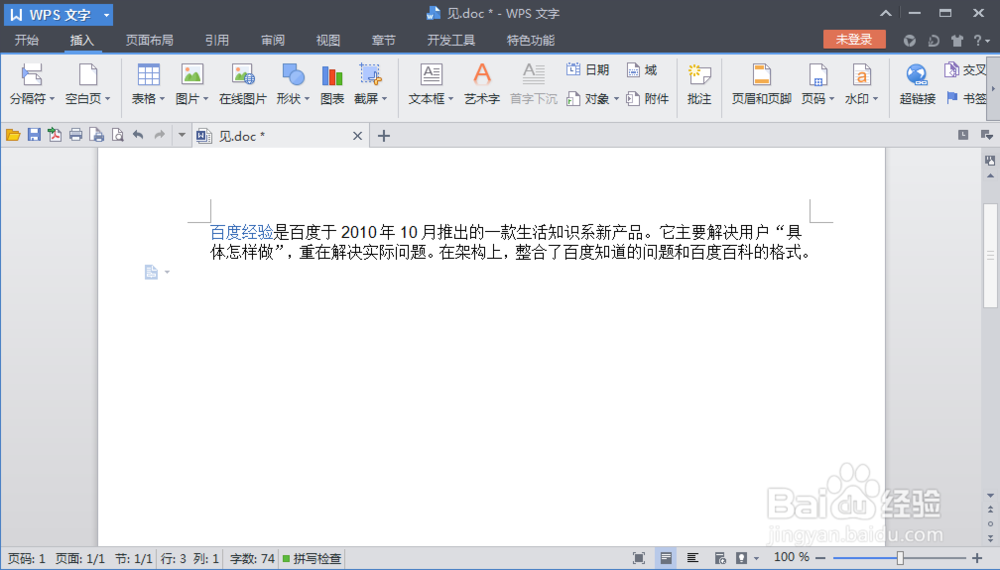This screenshot has width=1000, height=570.
Task: Undo the last action
Action: coord(138,135)
